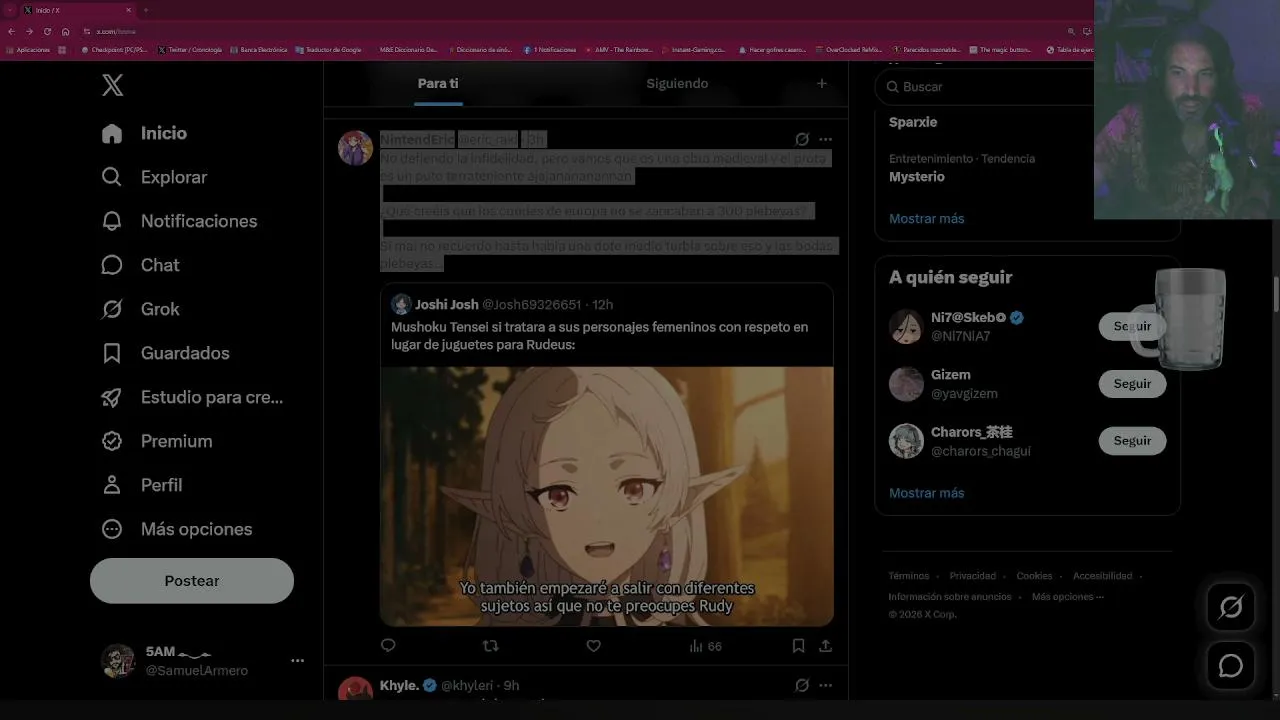Like NintendEric's post

(x=593, y=646)
